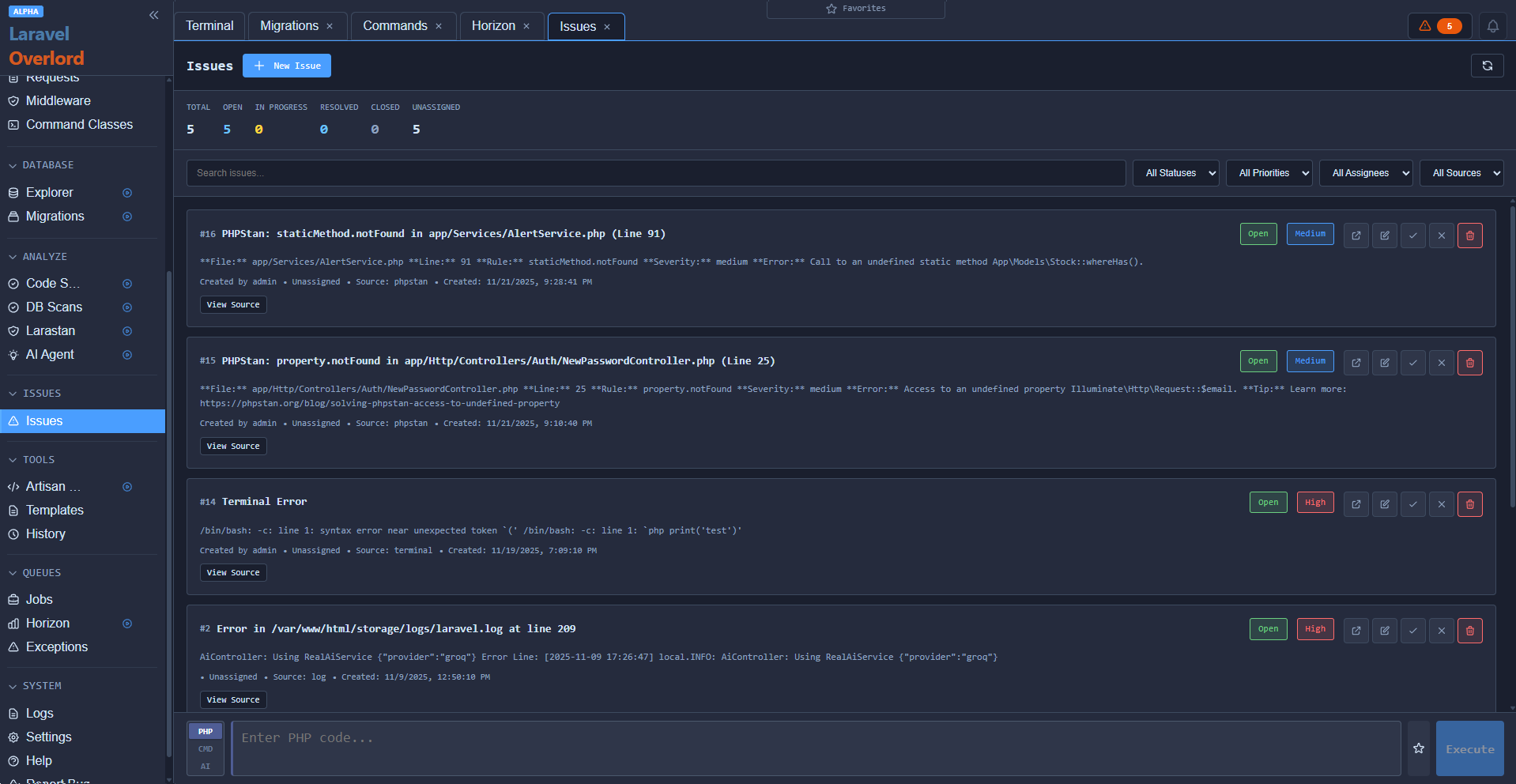Open the notification bell
Screen dimensions: 1516x784
tap(1492, 25)
